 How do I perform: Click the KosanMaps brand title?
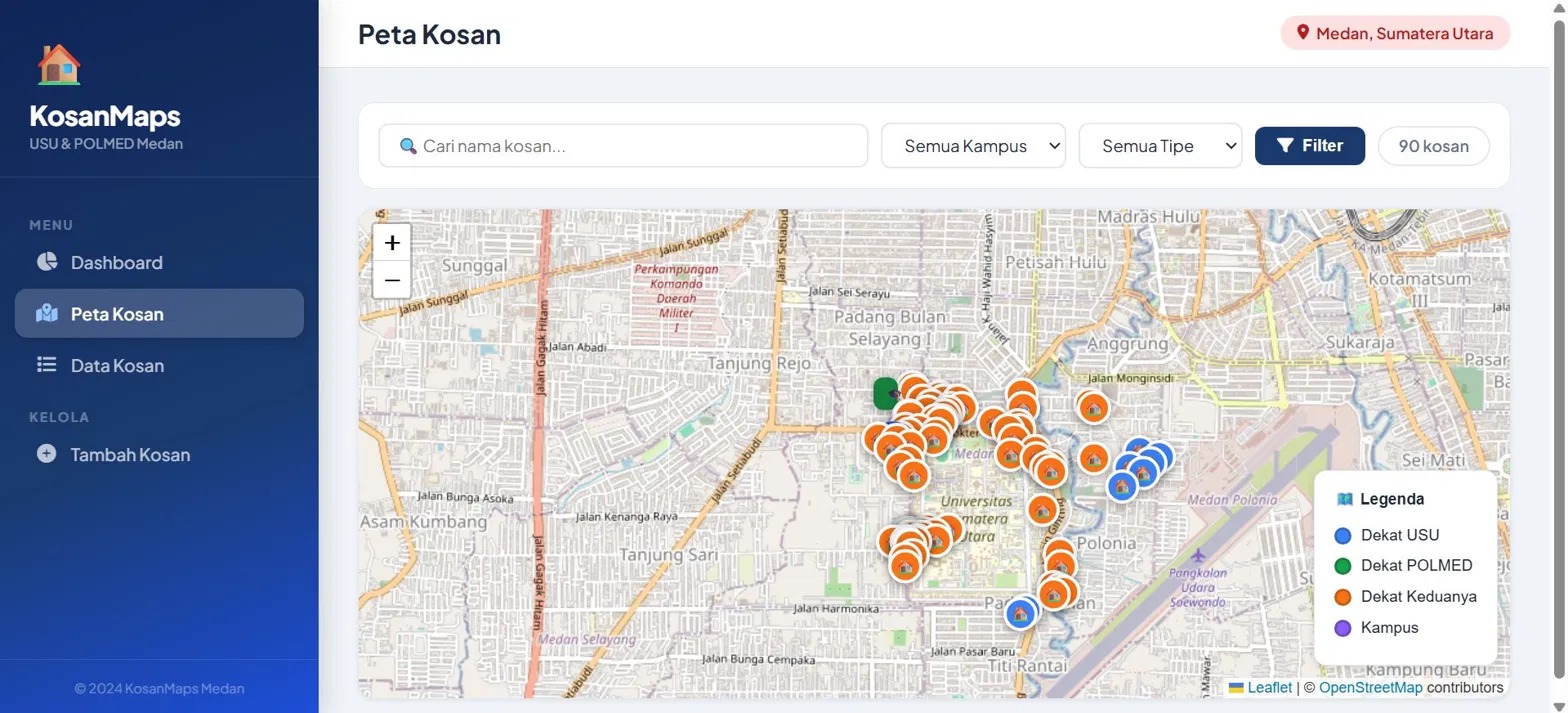point(105,116)
